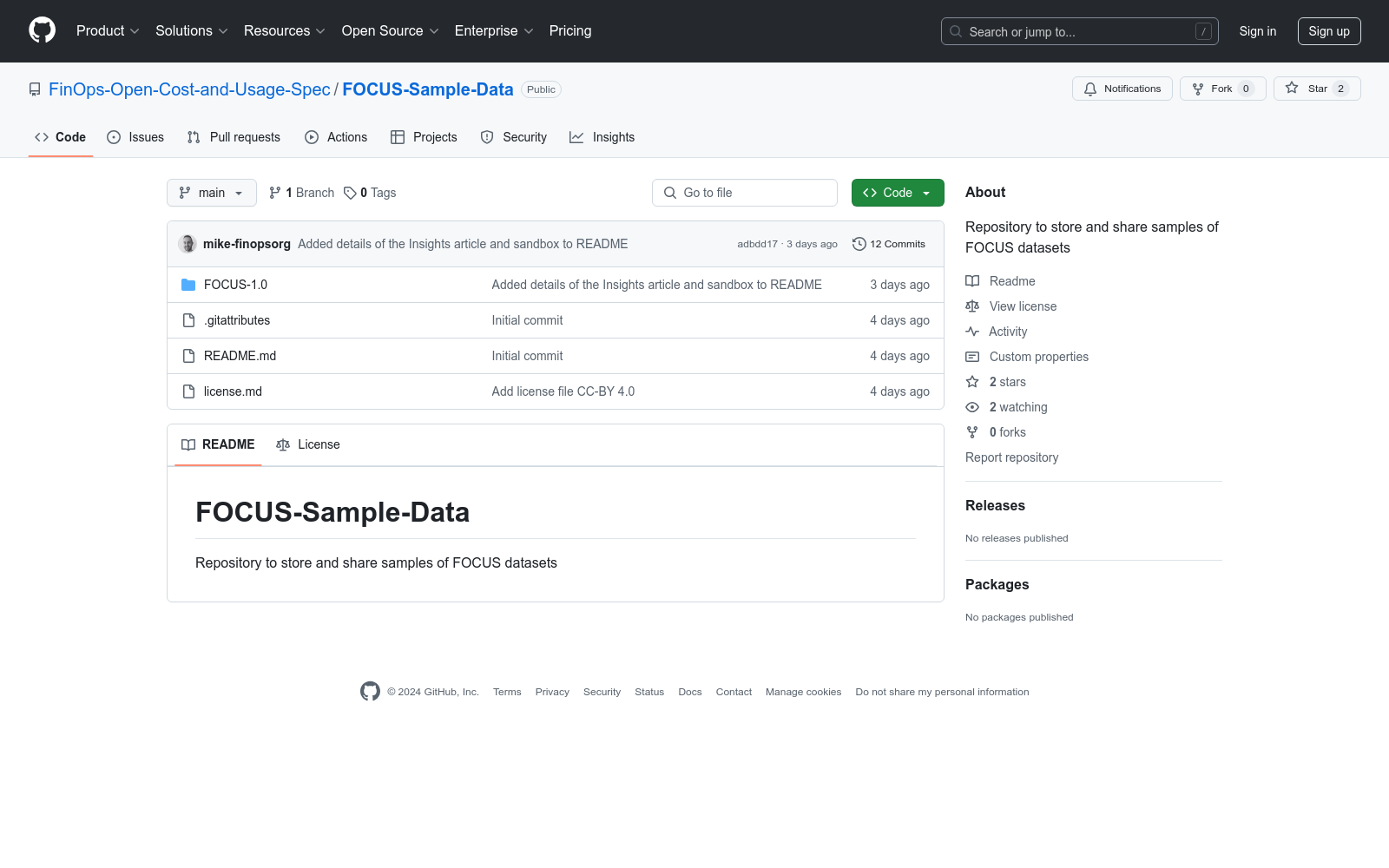Click the commits history clock icon
Screen dimensions: 1389x868
click(x=859, y=244)
